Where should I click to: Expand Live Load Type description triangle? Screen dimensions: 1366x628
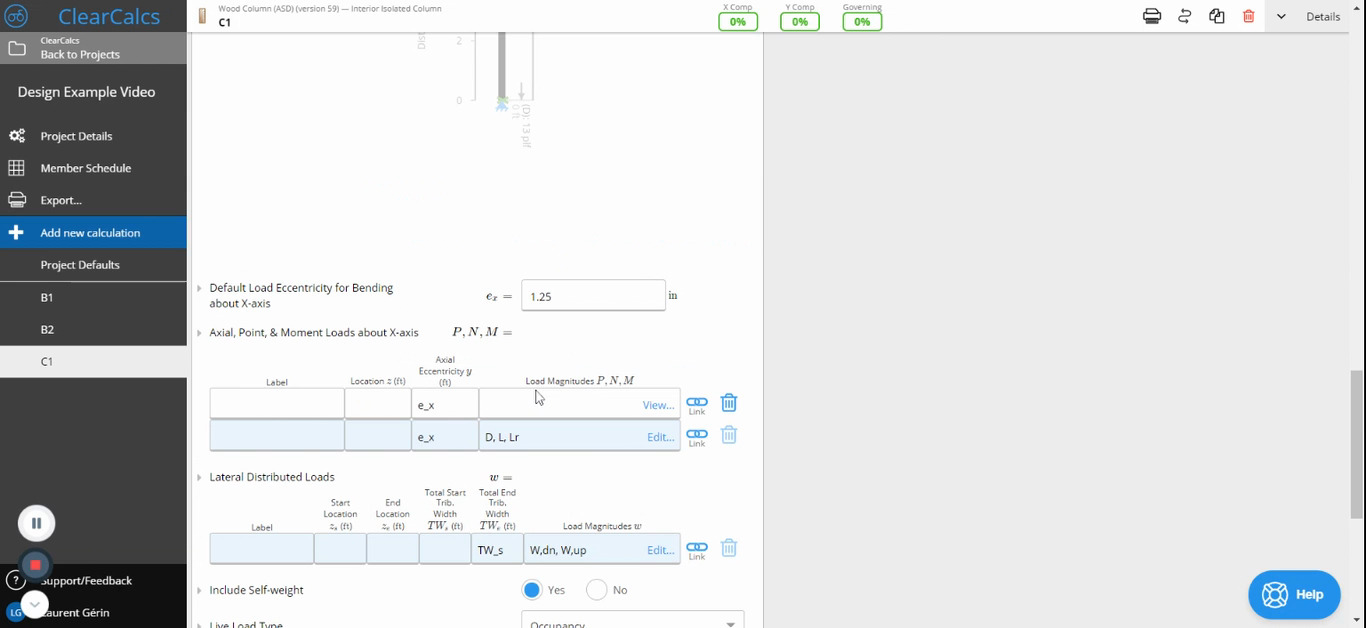pyautogui.click(x=200, y=624)
